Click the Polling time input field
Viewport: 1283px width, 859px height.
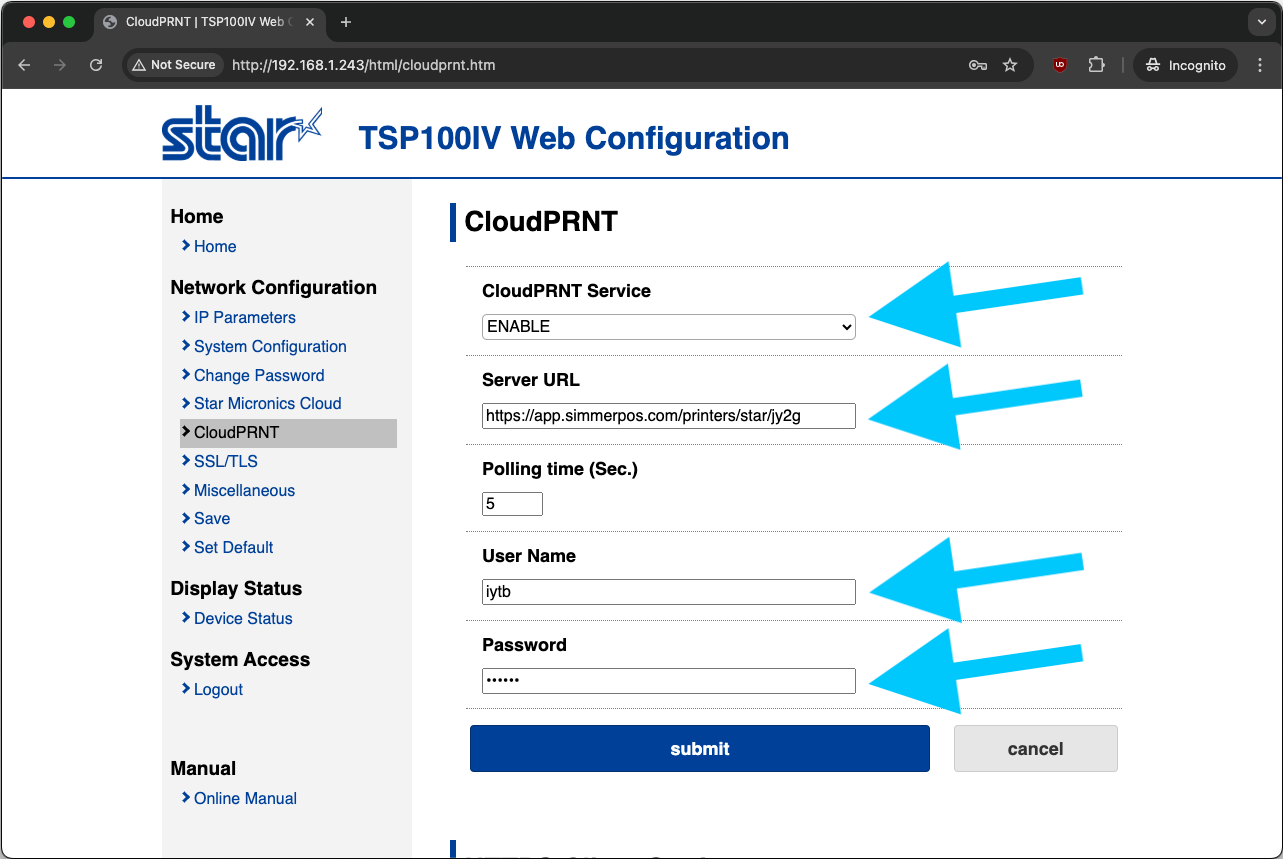point(512,504)
